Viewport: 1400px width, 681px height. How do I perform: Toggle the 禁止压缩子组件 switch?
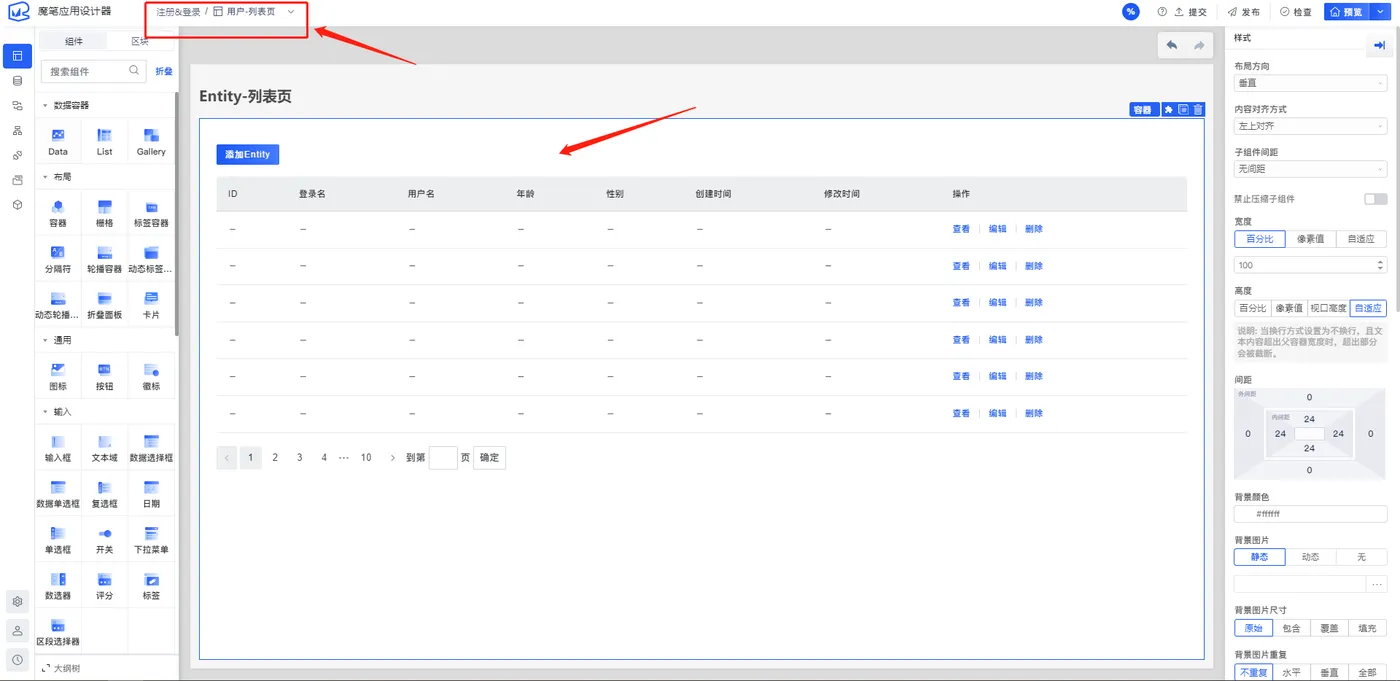tap(1375, 199)
